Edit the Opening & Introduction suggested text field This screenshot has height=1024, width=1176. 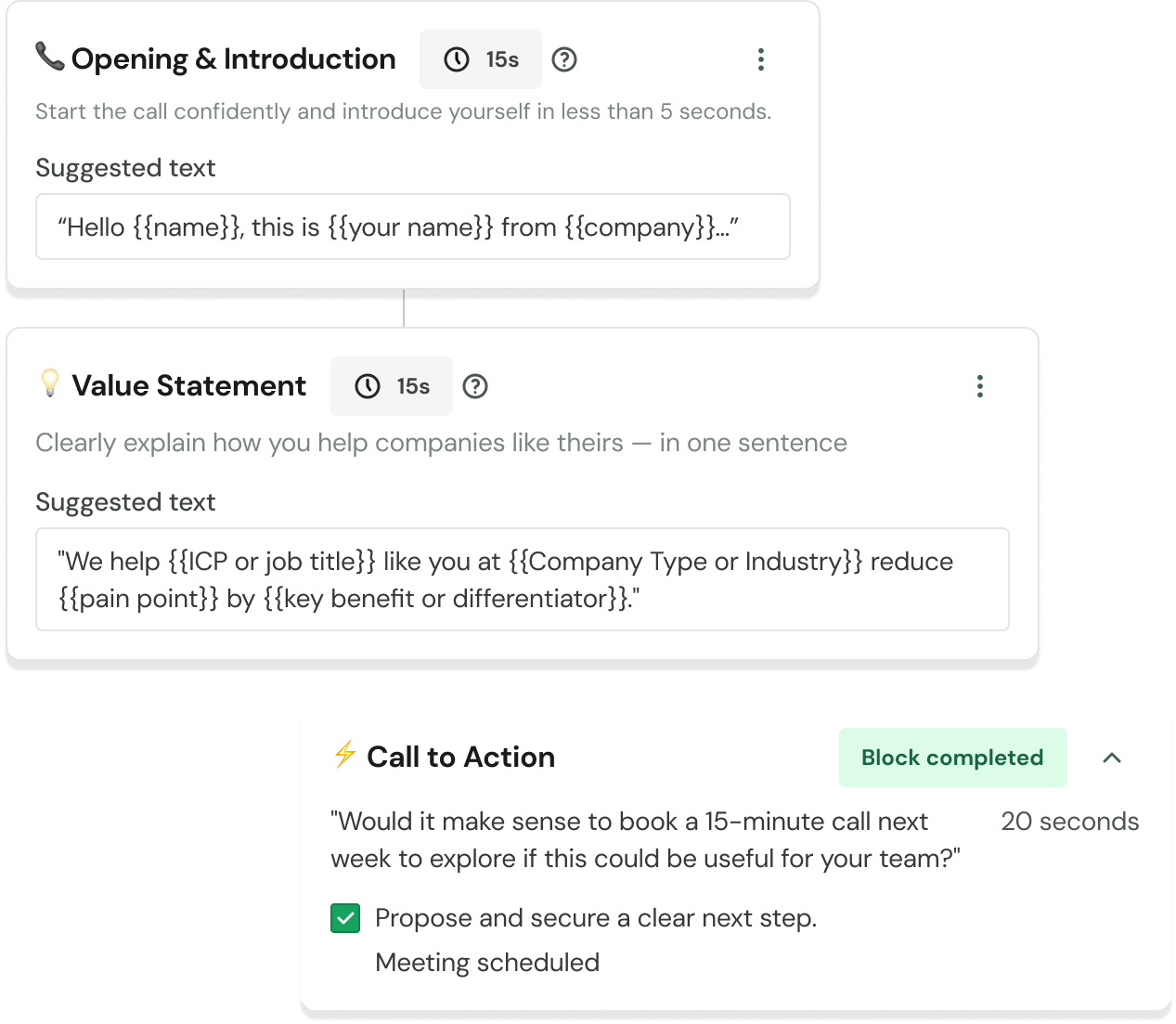point(413,227)
